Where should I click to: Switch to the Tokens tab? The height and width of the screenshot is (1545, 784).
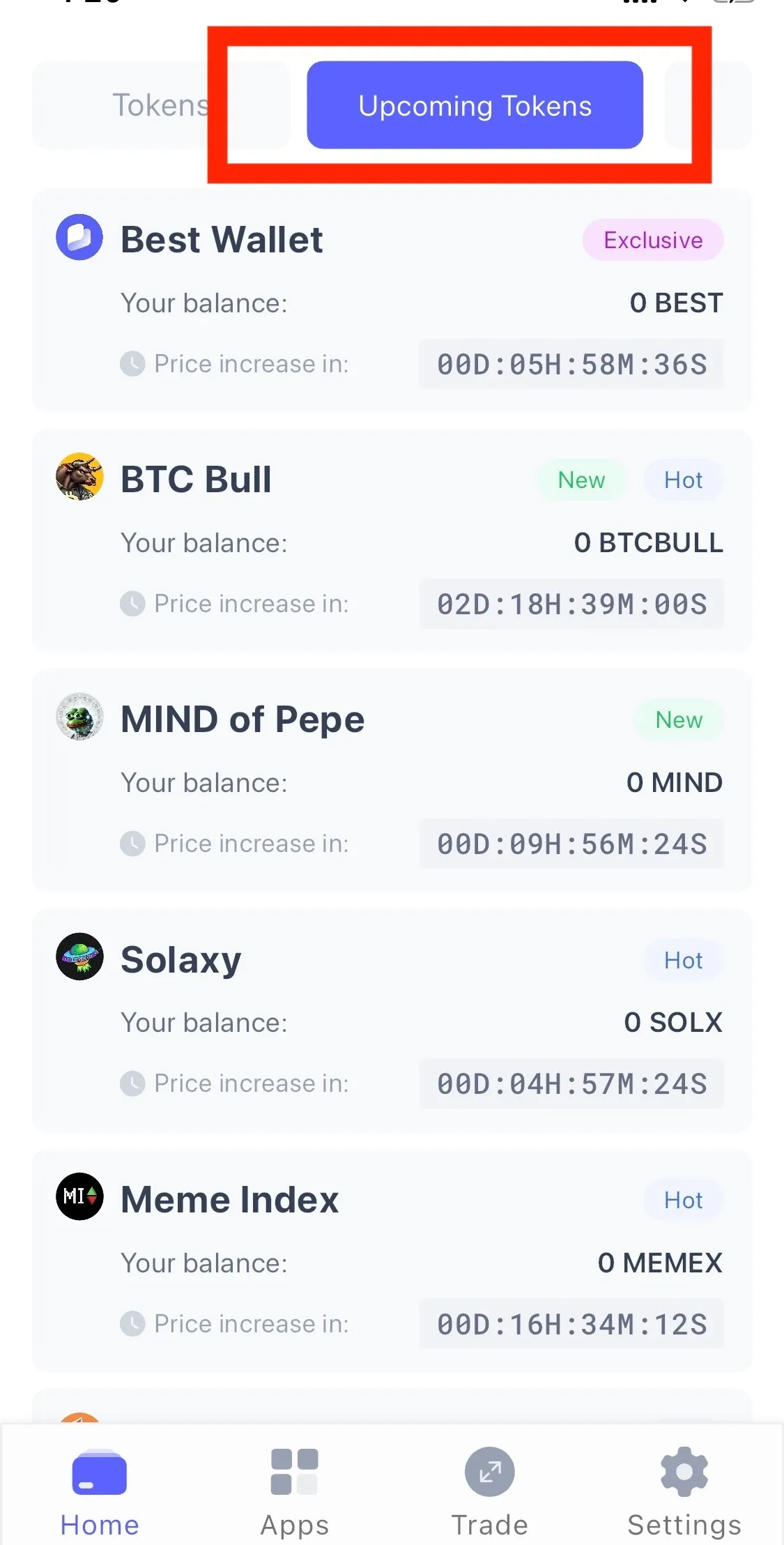[161, 105]
